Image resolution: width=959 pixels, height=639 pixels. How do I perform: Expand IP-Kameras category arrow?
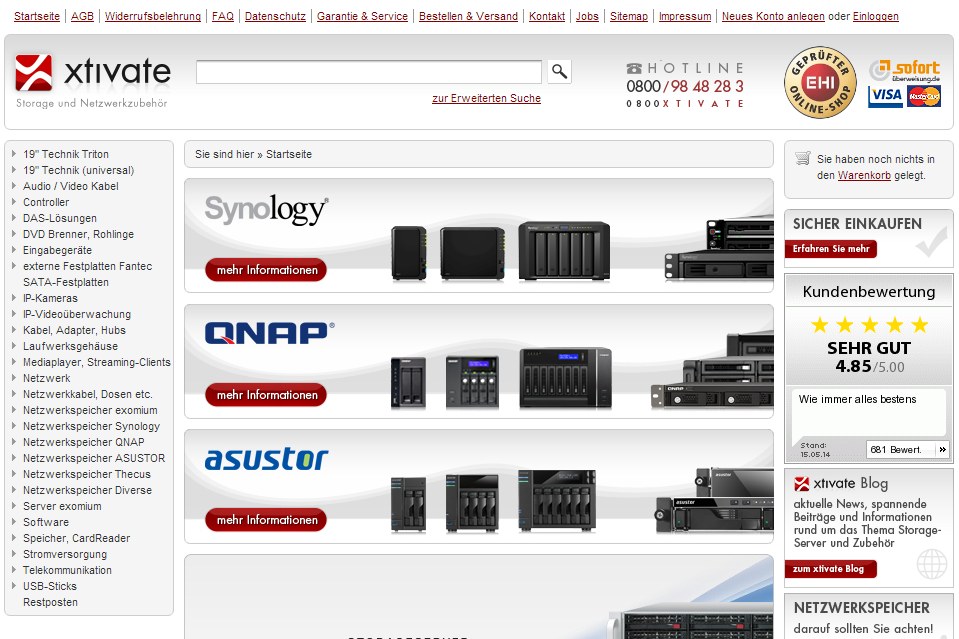(x=14, y=297)
